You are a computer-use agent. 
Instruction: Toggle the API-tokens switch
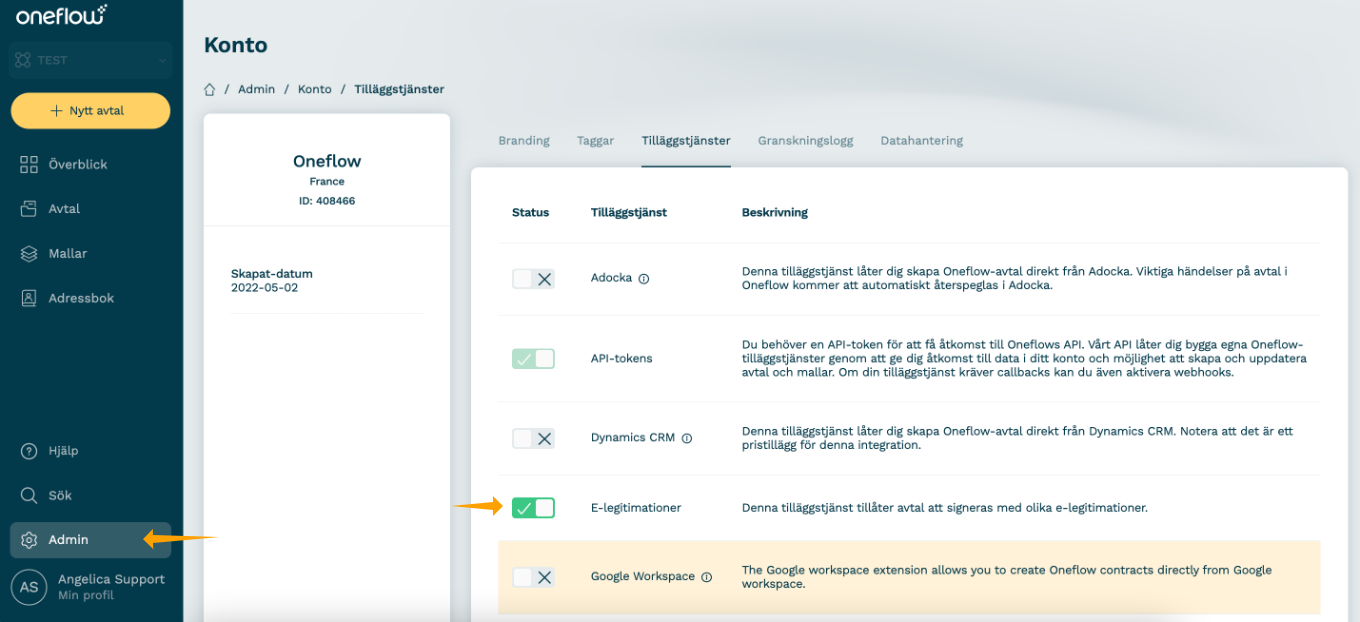coord(533,358)
